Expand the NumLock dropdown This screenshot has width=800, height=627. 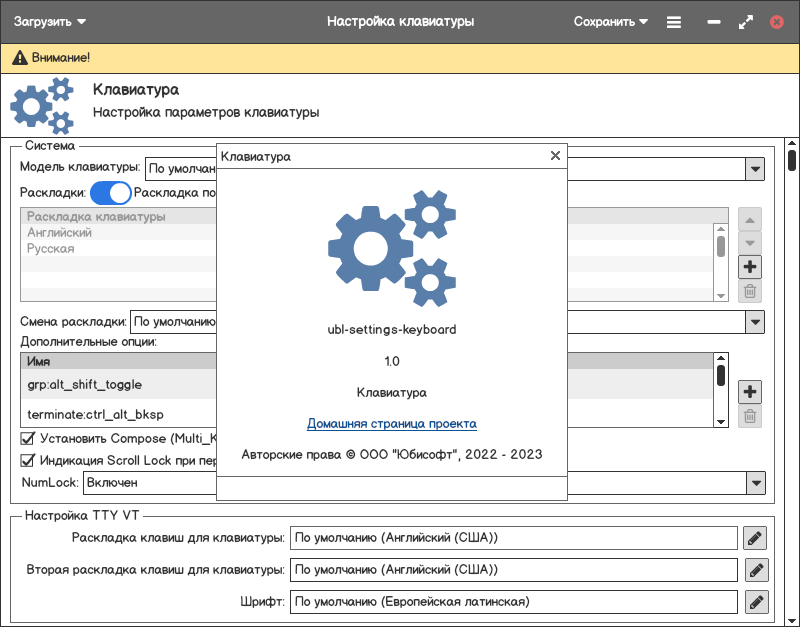coord(754,483)
